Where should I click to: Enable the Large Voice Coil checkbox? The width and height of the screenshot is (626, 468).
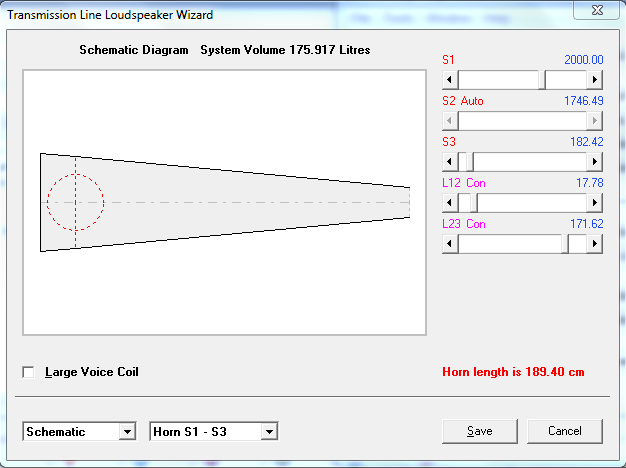(x=28, y=372)
